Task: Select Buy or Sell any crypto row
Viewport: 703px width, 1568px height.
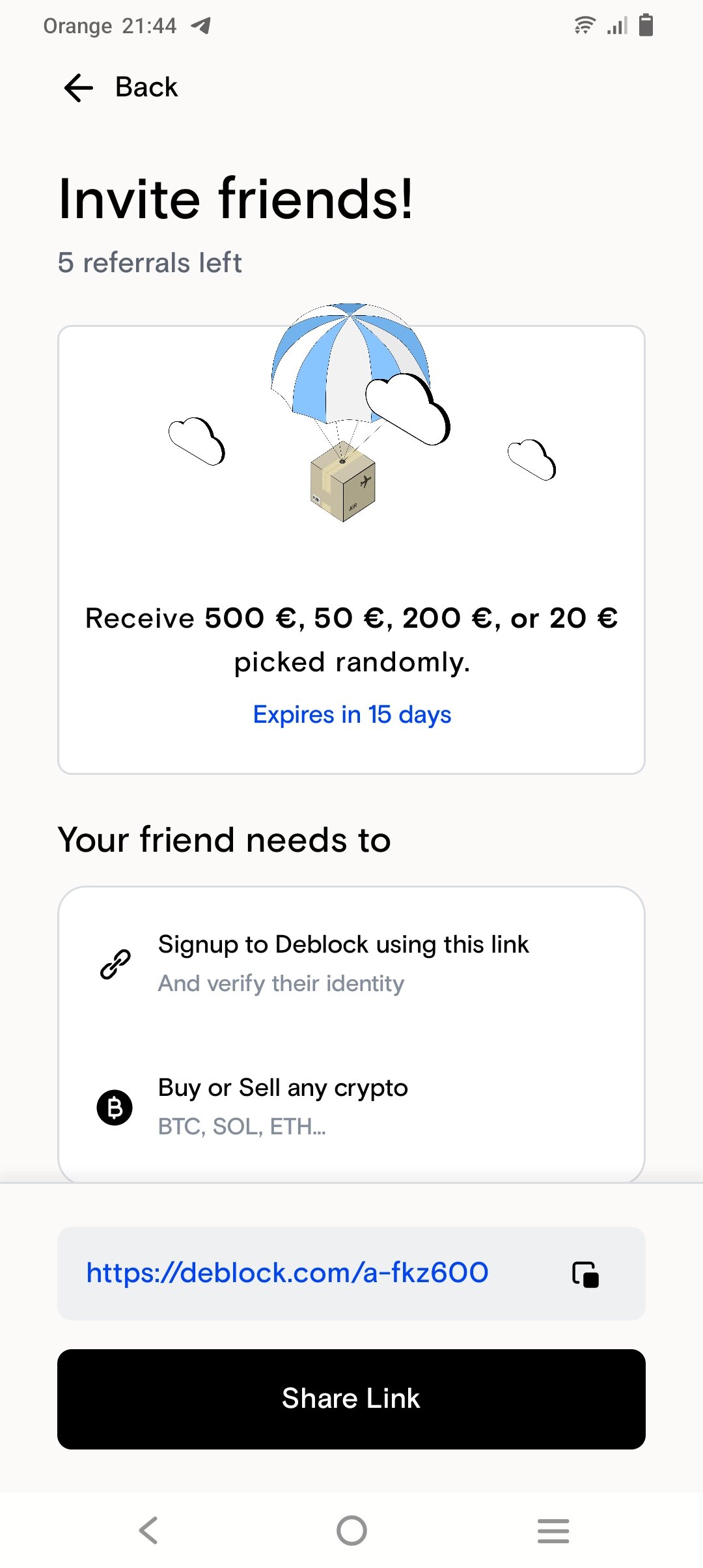Action: [x=351, y=1107]
